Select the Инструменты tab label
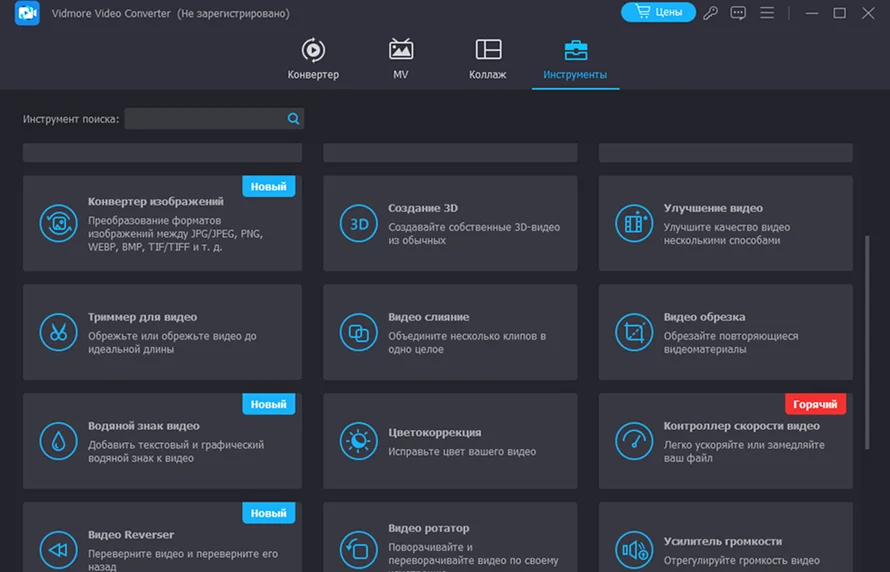 (575, 74)
